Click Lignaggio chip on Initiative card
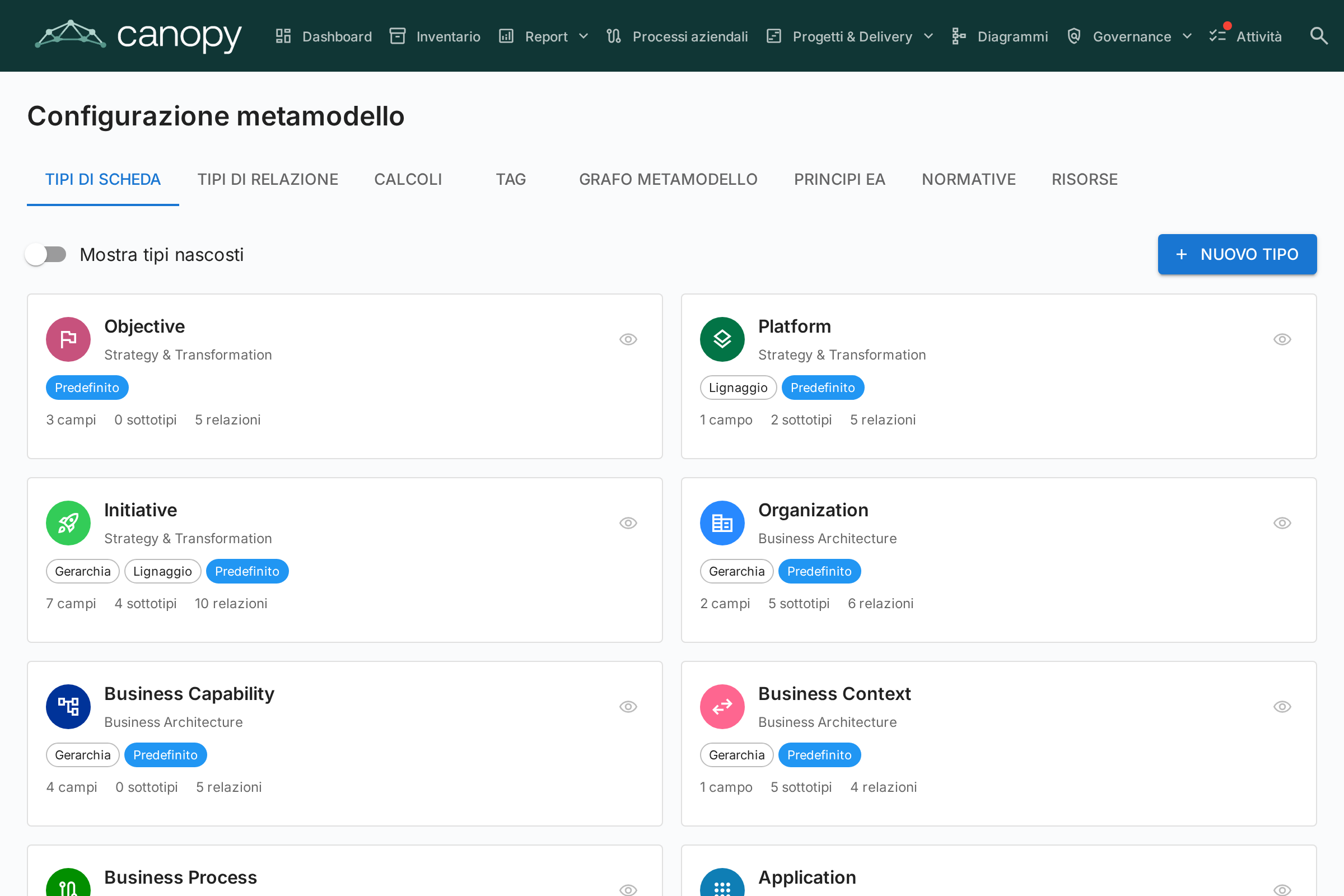1344x896 pixels. pos(163,571)
